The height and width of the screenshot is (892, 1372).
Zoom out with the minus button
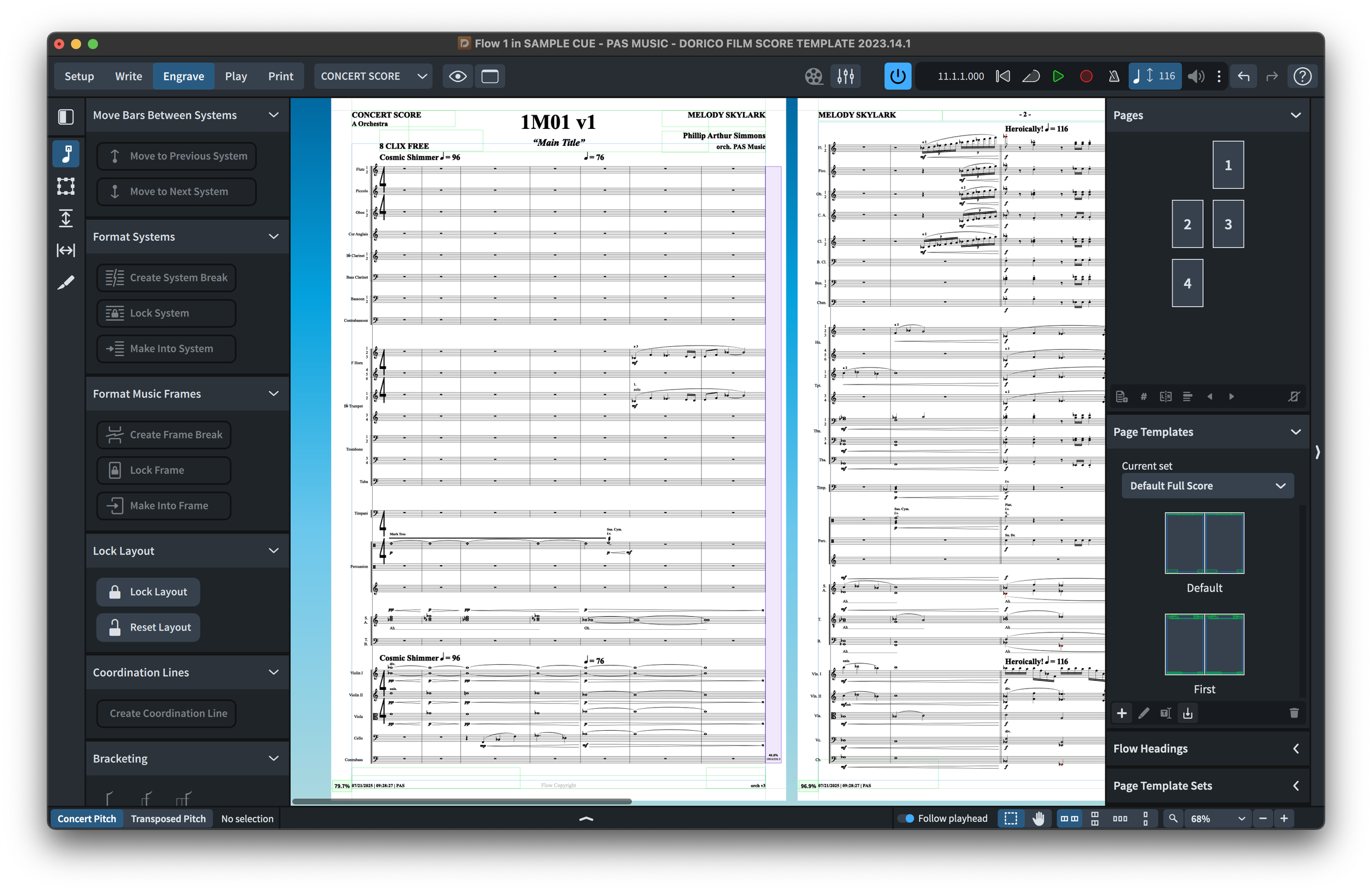click(x=1262, y=819)
